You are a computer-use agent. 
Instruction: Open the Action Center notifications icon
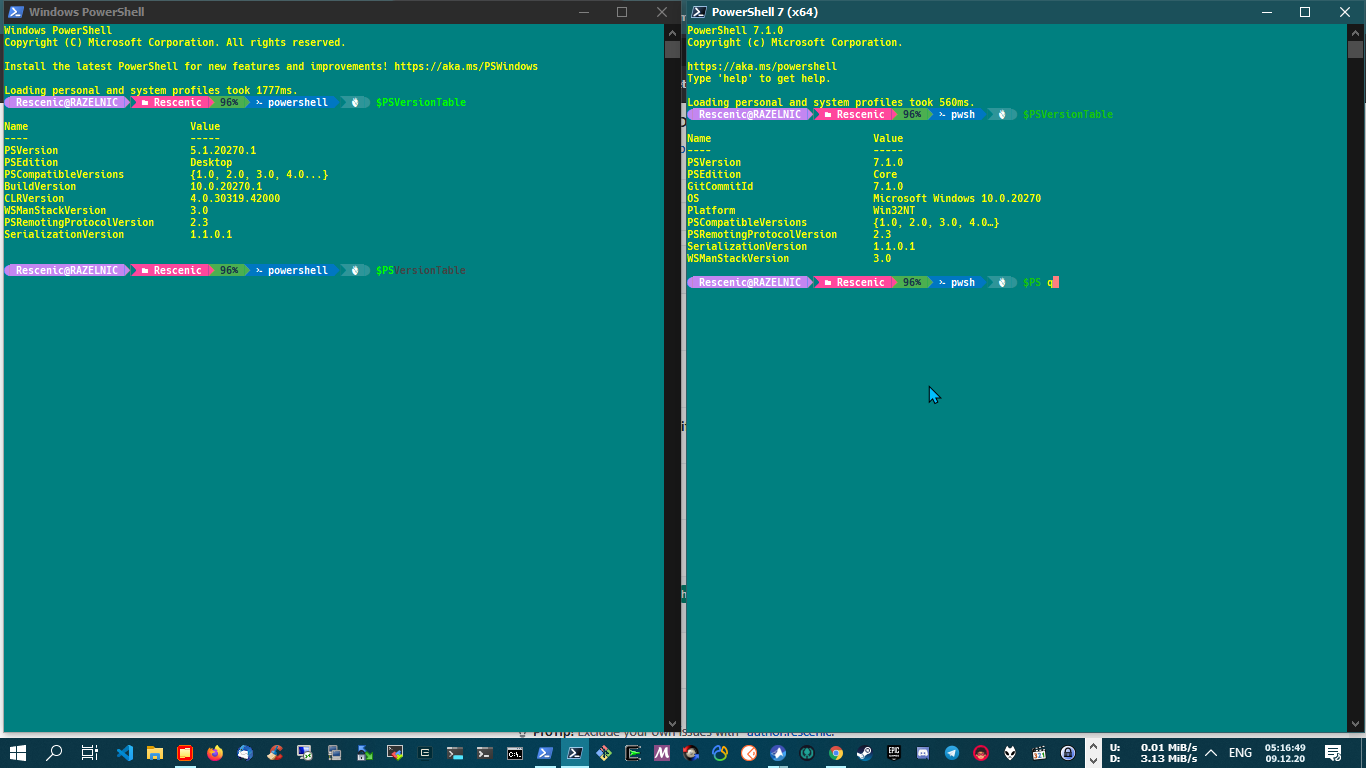tap(1332, 753)
